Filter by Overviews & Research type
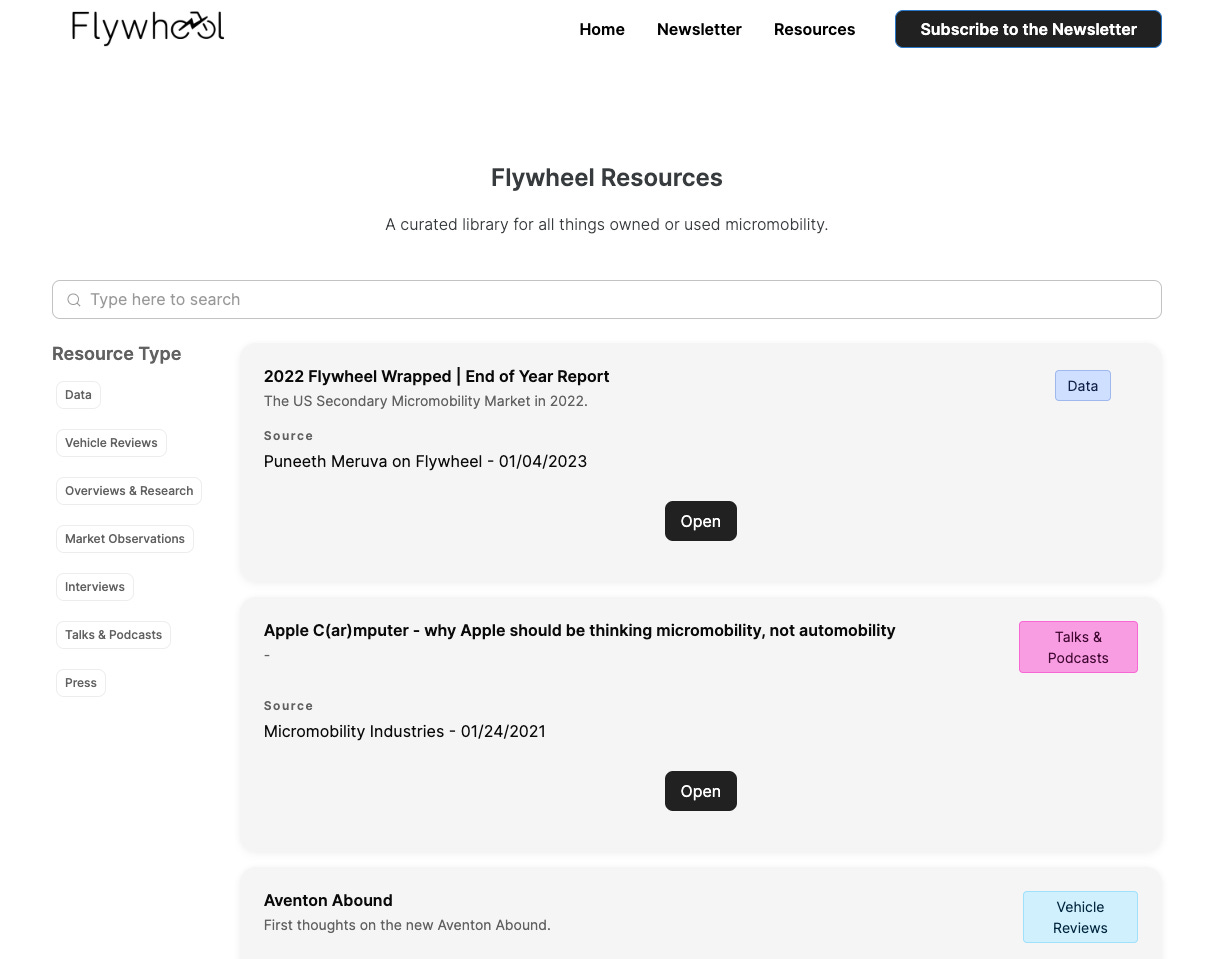Viewport: 1219px width, 959px height. 129,491
